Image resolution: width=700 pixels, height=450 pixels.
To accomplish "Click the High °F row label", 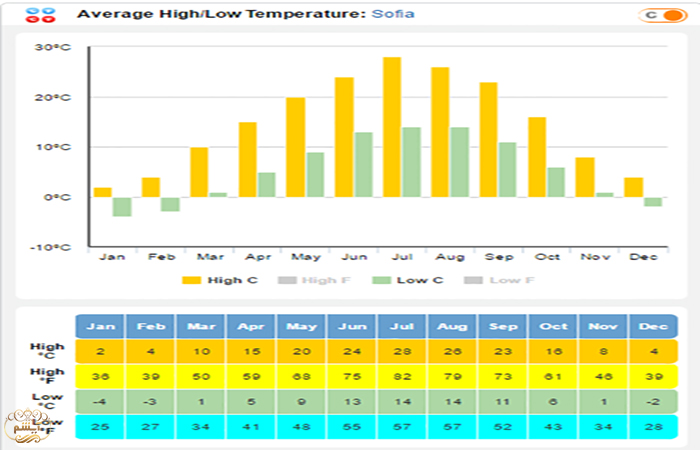I will tap(46, 376).
